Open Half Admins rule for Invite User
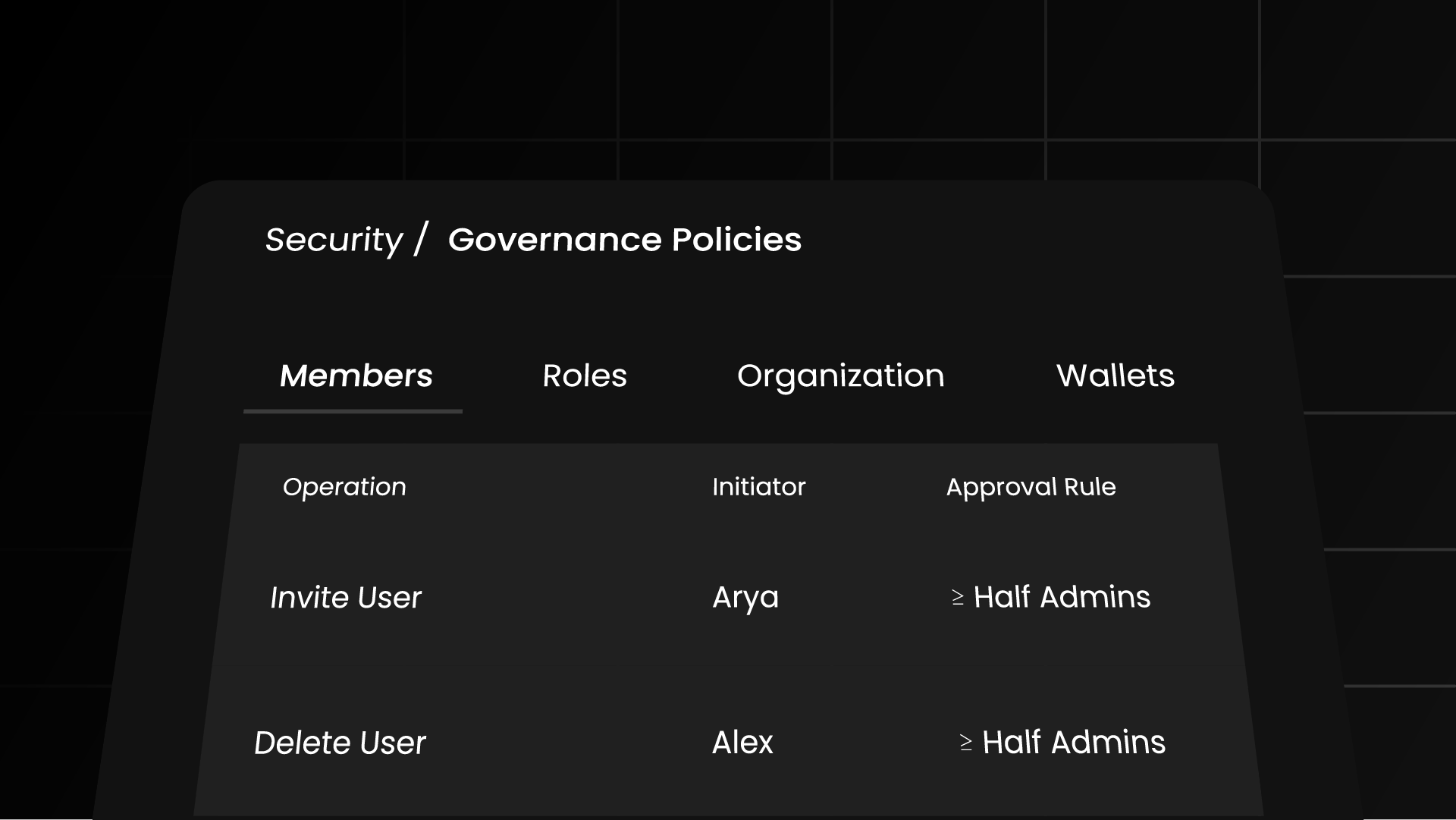 point(1062,597)
